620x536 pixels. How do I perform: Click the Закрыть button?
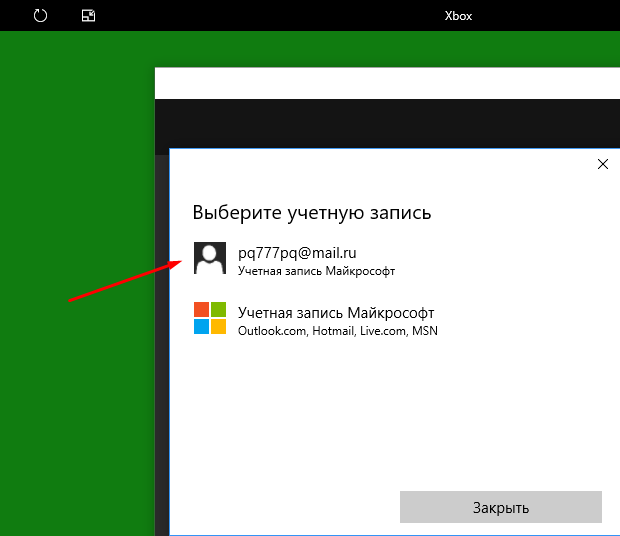coord(501,507)
